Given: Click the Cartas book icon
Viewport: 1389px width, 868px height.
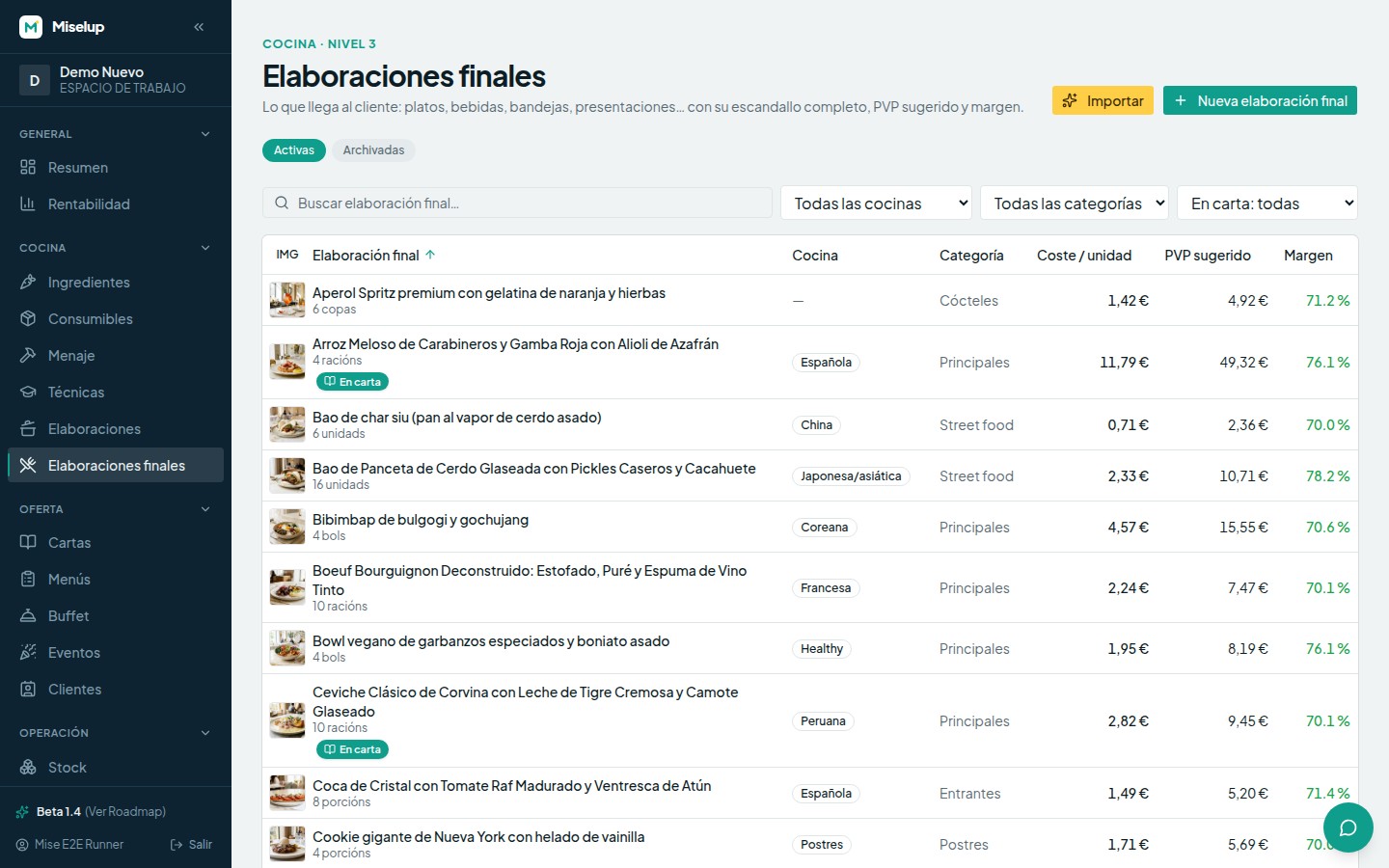Looking at the screenshot, I should tap(28, 542).
